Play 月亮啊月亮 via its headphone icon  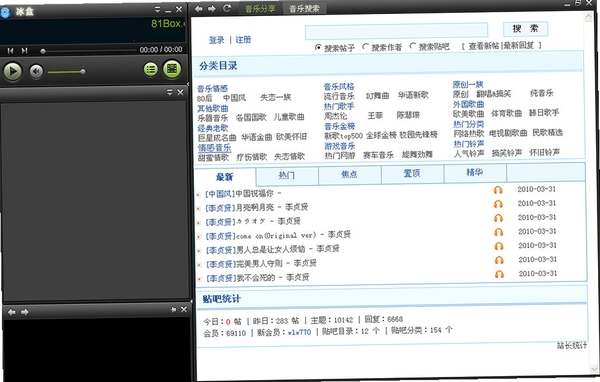click(498, 204)
